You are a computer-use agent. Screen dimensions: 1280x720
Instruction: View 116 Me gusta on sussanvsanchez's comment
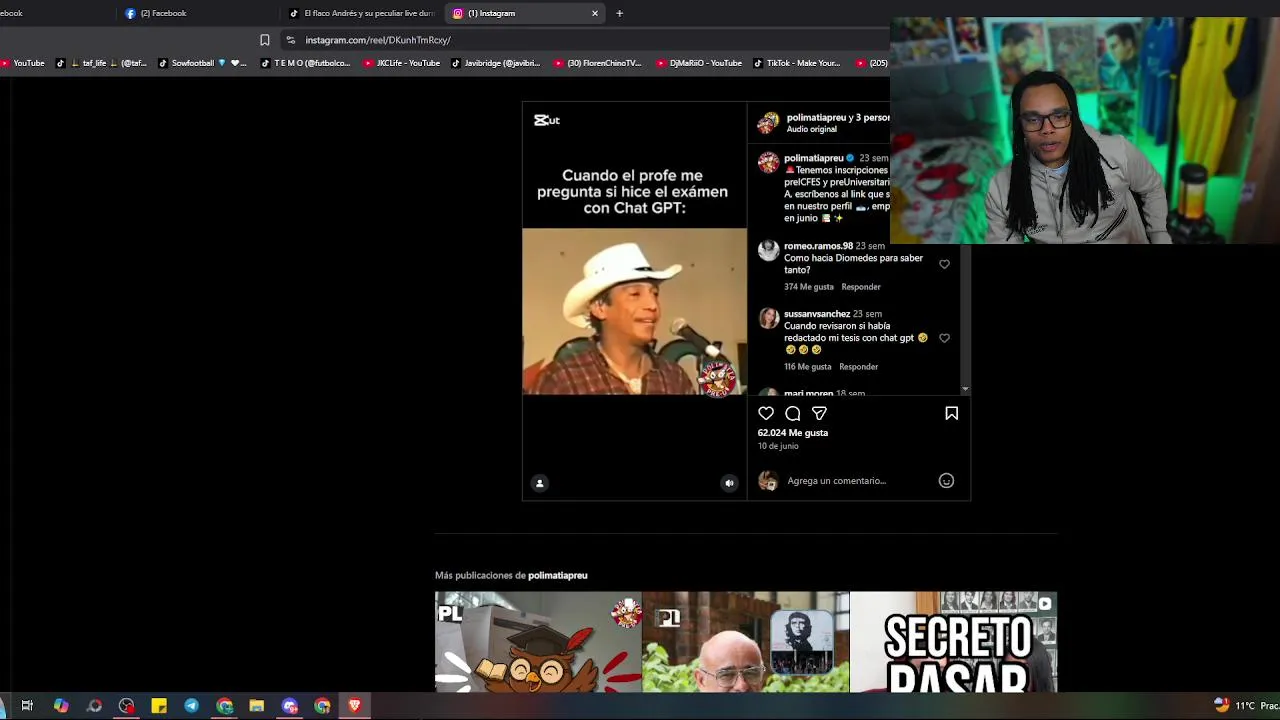click(x=807, y=367)
